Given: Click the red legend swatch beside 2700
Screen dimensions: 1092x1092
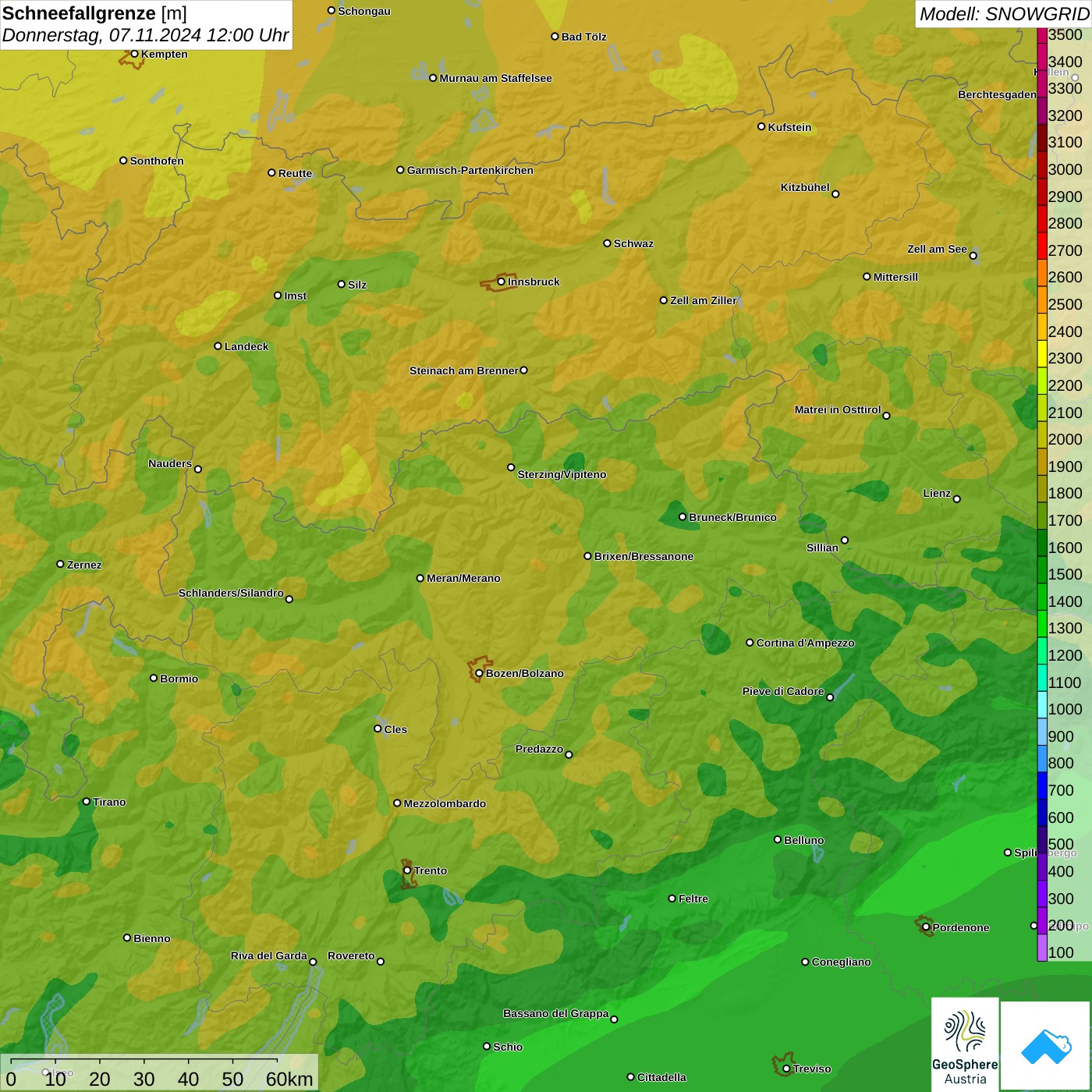Looking at the screenshot, I should (x=1042, y=246).
